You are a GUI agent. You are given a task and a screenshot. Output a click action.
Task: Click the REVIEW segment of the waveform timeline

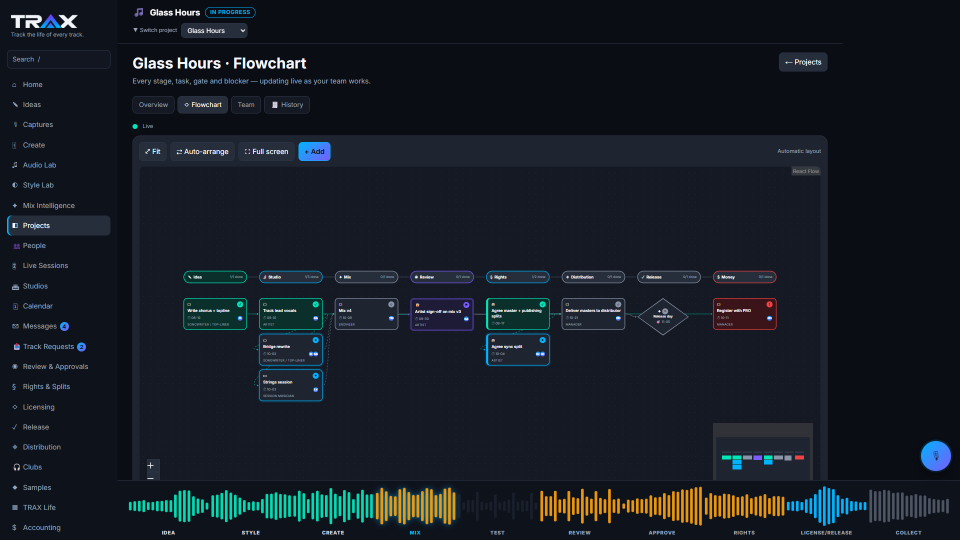pos(579,507)
